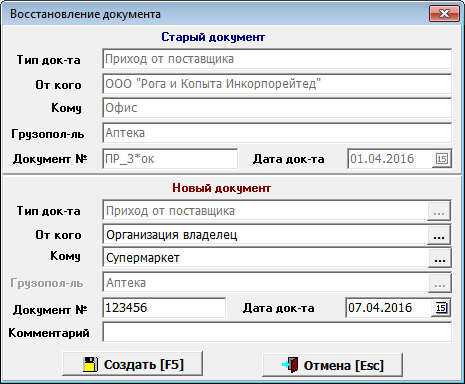Viewport: 465px width, 384px height.
Task: Click the Комментарий label
Action: (x=49, y=333)
